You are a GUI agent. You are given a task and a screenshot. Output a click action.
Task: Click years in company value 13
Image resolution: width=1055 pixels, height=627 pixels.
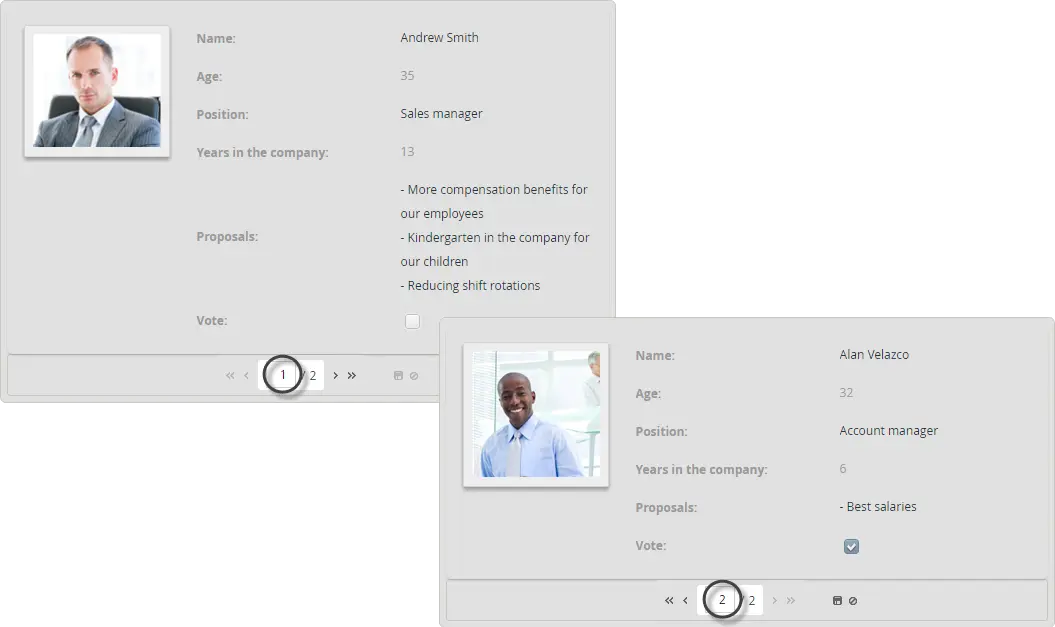point(407,151)
